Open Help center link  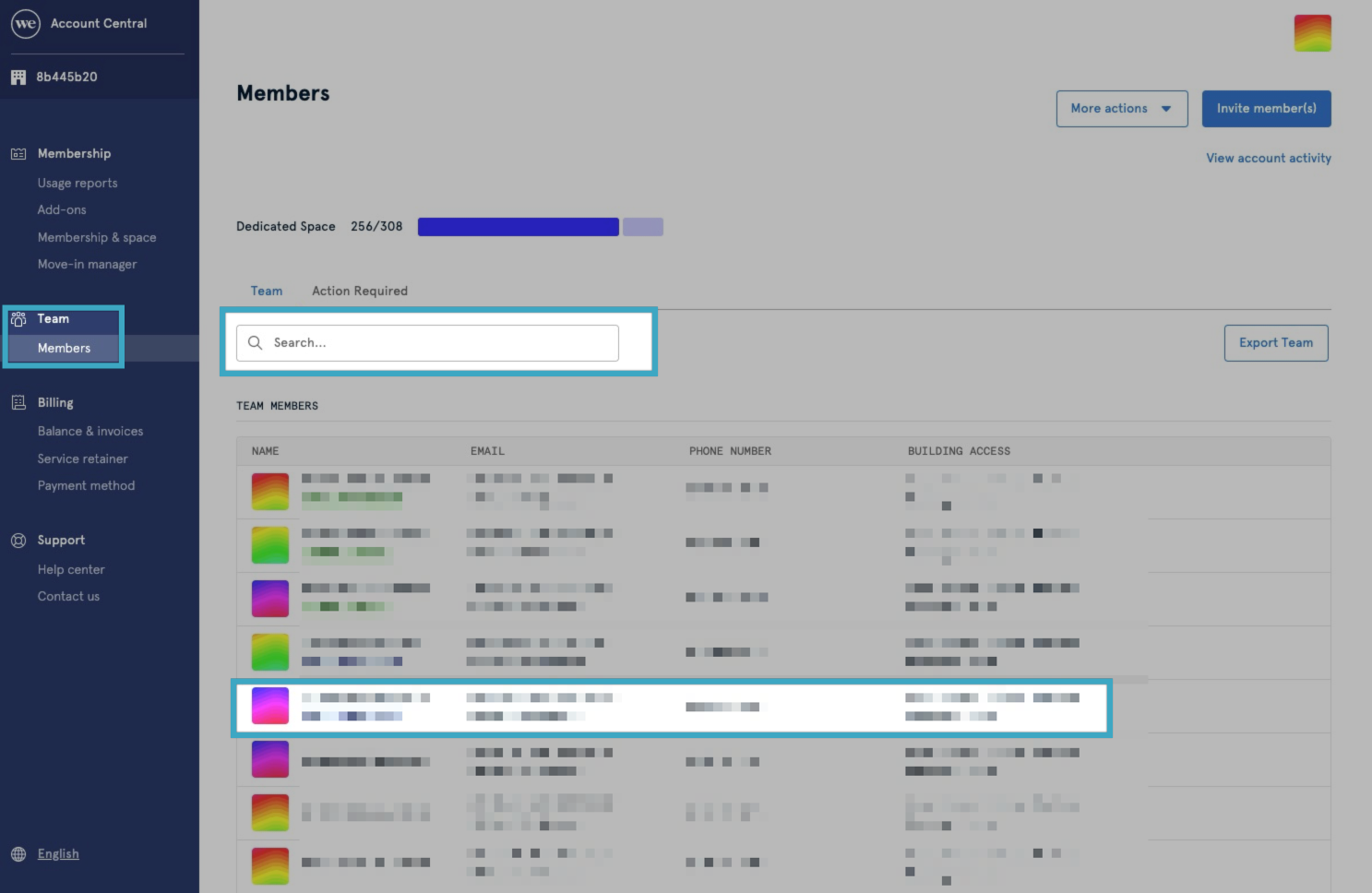point(71,570)
